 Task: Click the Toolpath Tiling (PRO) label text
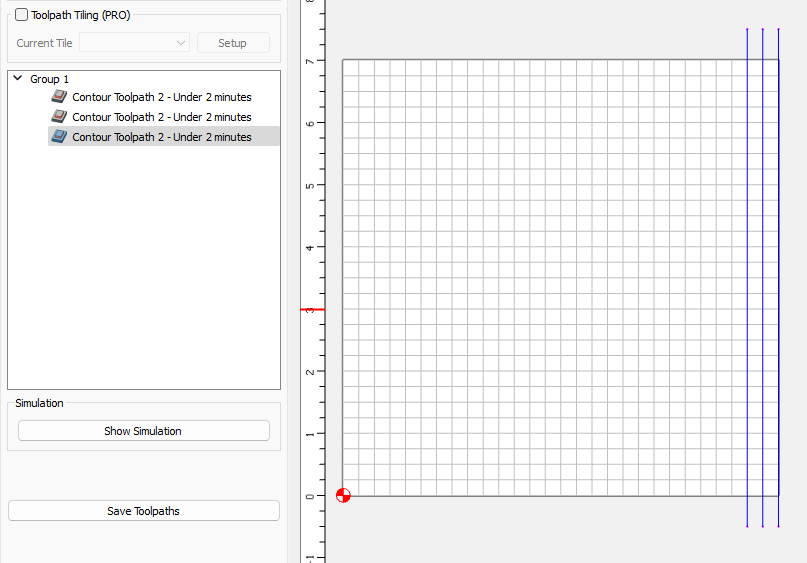coord(80,15)
